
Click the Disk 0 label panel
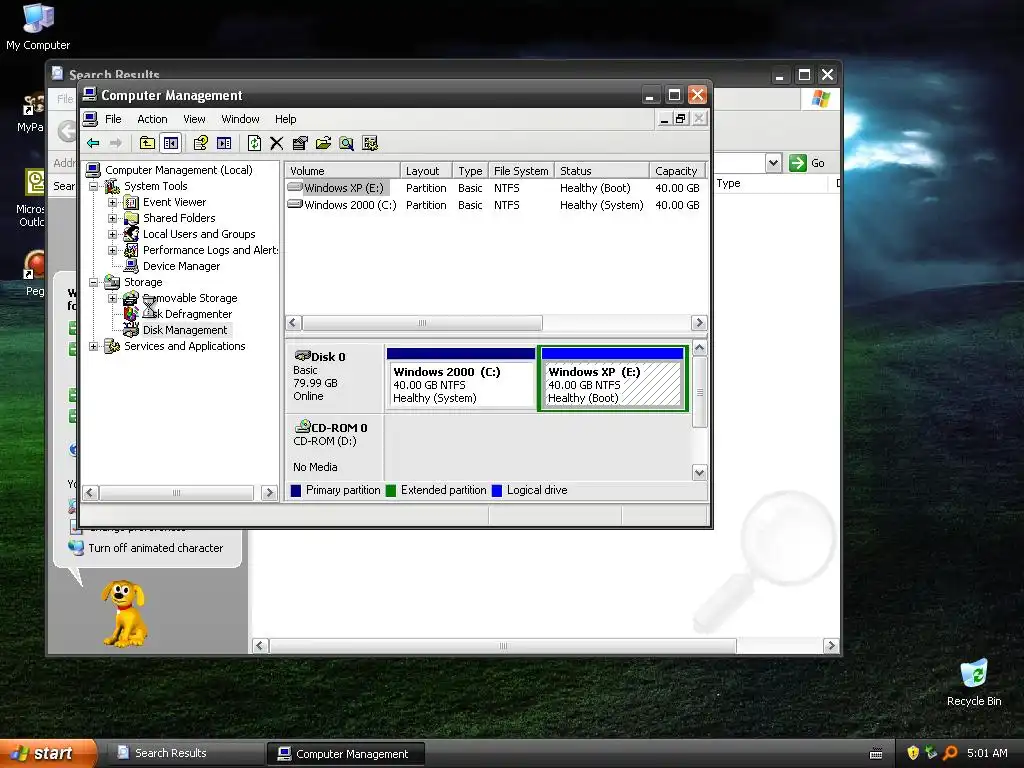click(334, 377)
